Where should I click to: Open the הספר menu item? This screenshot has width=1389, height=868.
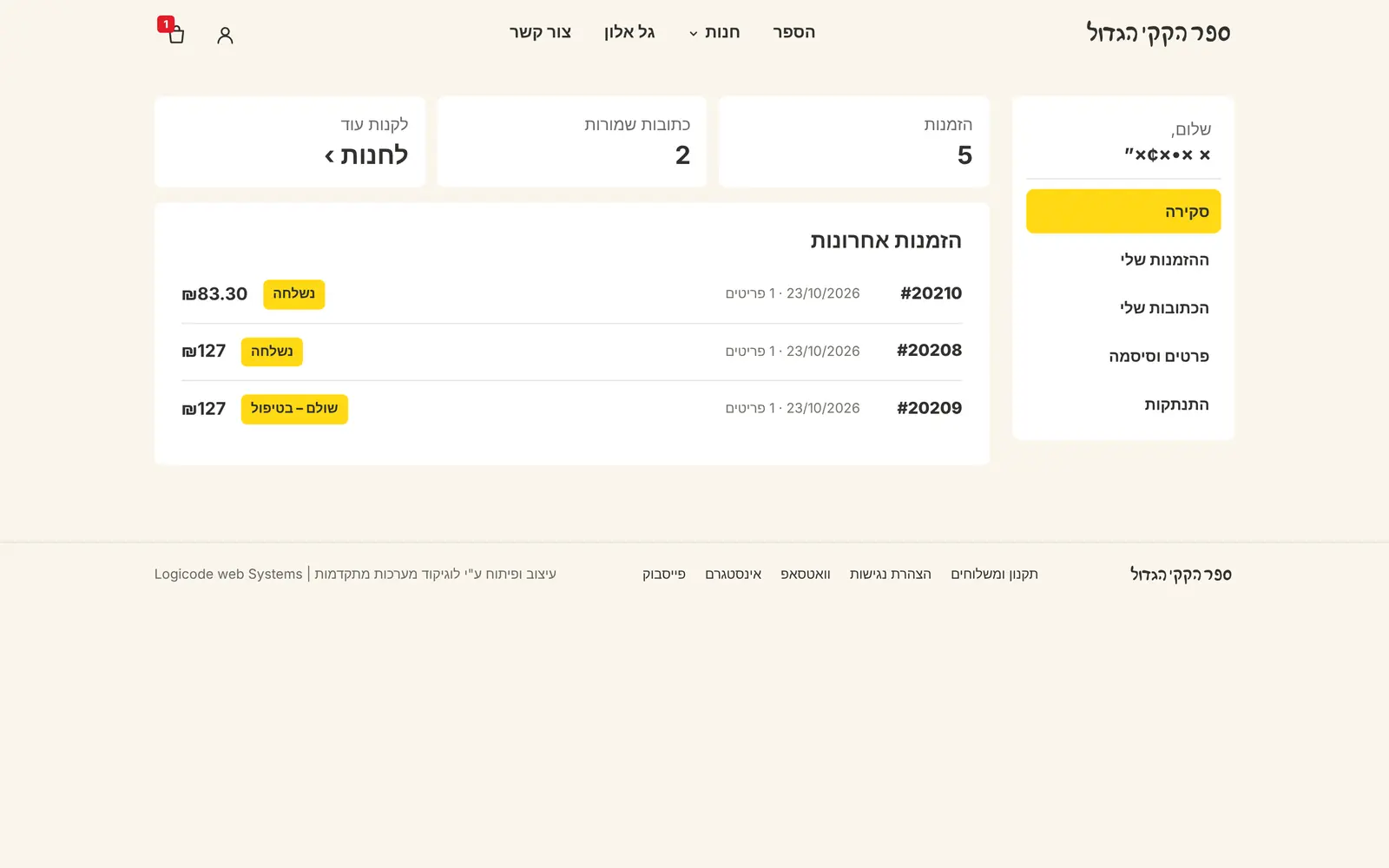pos(793,32)
